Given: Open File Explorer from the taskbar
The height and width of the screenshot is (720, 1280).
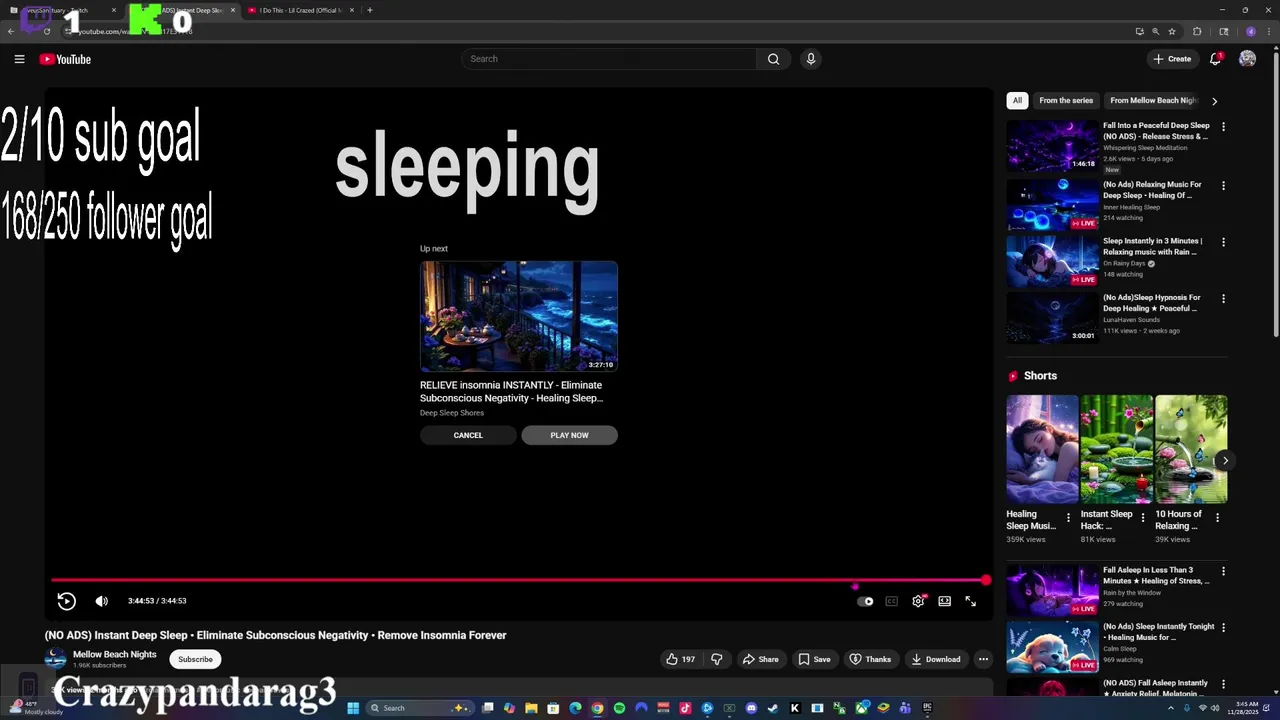Looking at the screenshot, I should (531, 708).
